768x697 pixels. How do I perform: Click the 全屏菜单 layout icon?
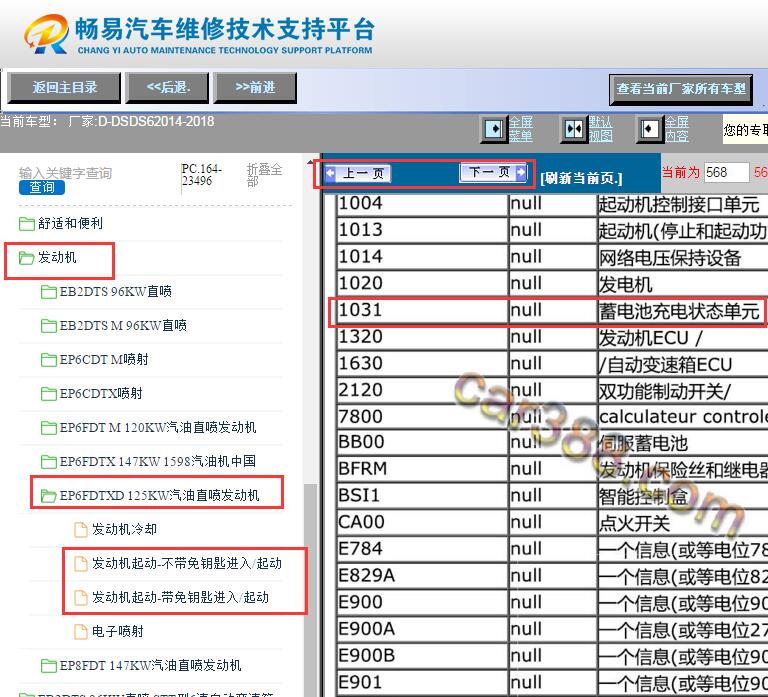[494, 129]
